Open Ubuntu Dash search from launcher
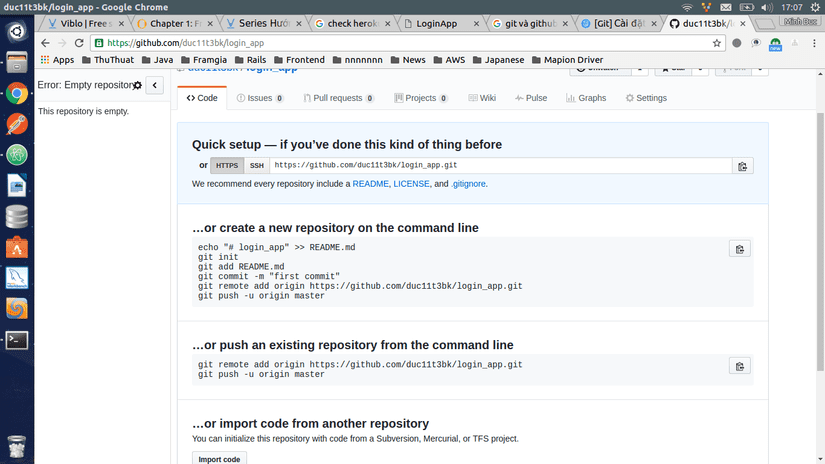The image size is (825, 464). [x=17, y=32]
